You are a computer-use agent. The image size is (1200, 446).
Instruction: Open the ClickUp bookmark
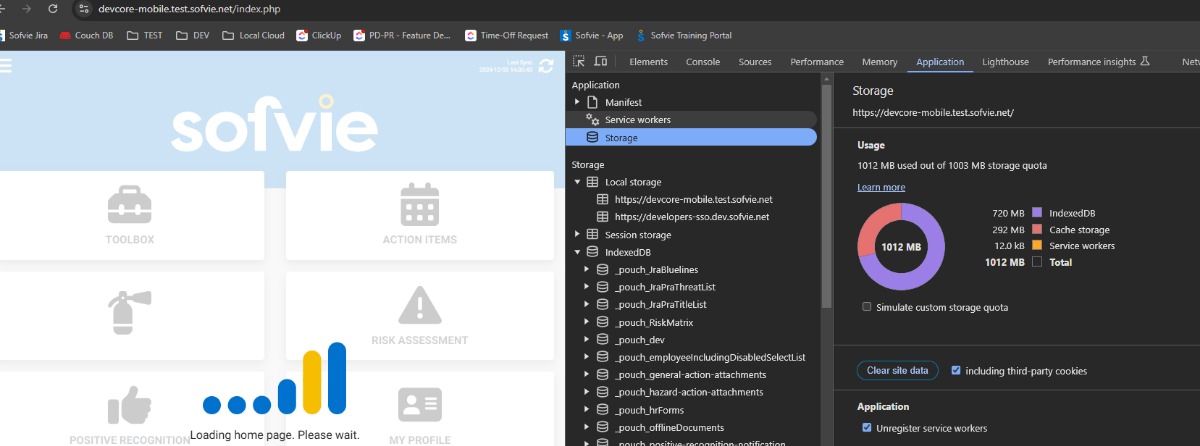click(x=319, y=35)
